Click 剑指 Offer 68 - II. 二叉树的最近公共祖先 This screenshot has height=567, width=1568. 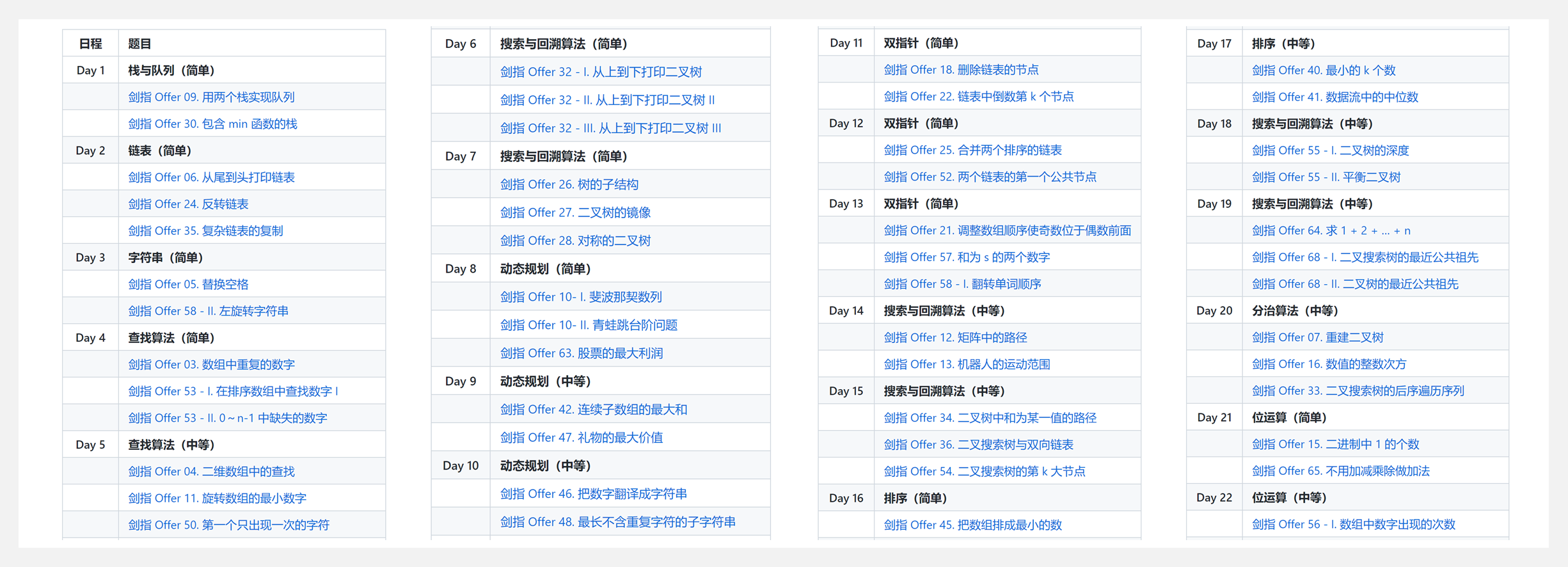pyautogui.click(x=1355, y=284)
